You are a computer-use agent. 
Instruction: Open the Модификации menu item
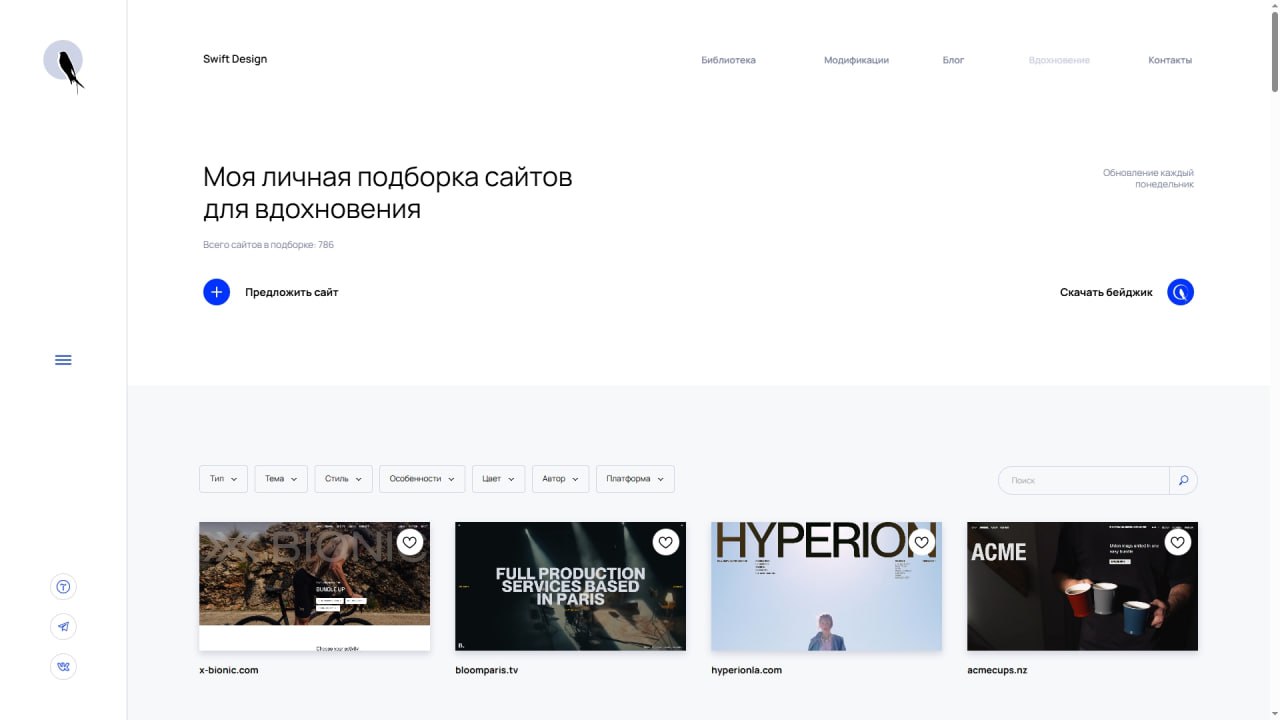pyautogui.click(x=856, y=60)
